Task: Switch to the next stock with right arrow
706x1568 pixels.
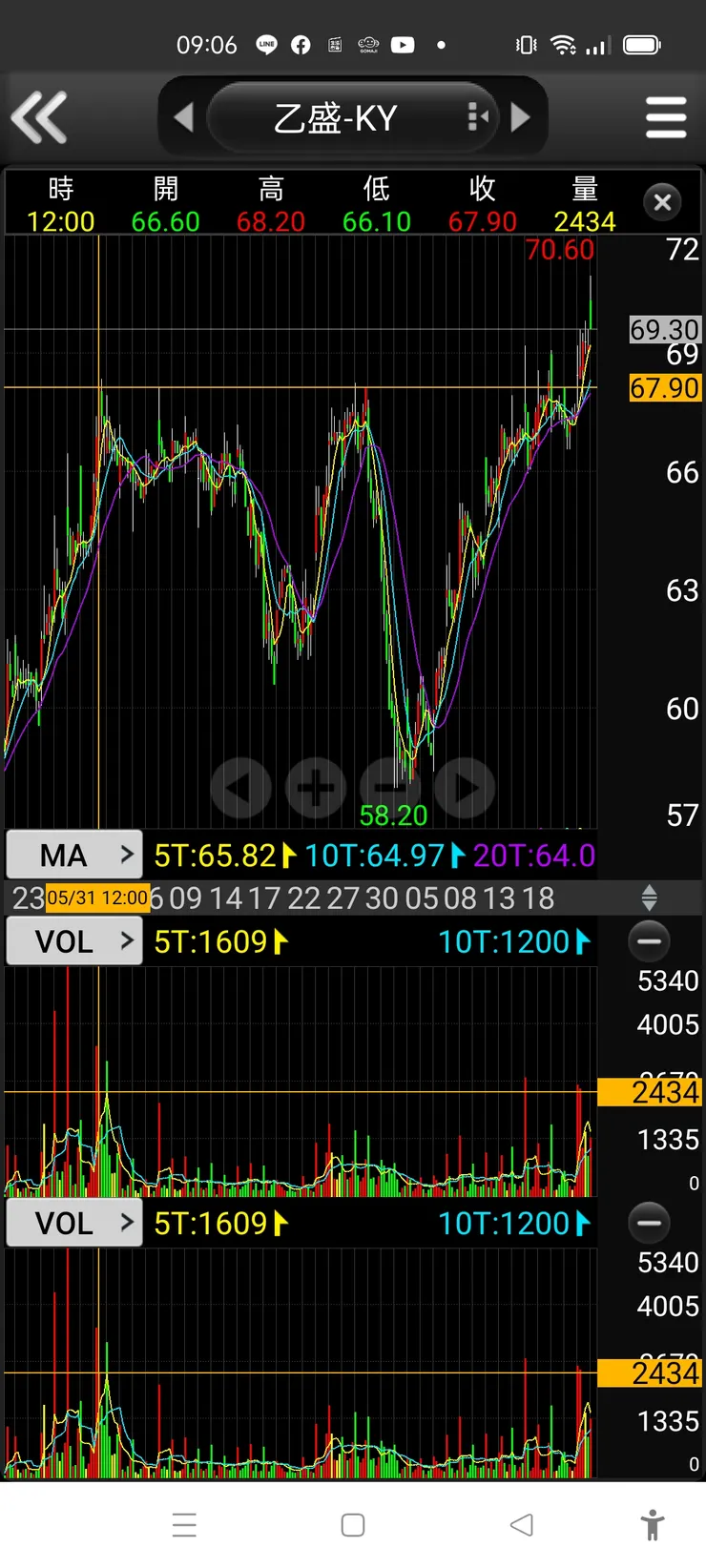Action: [520, 117]
